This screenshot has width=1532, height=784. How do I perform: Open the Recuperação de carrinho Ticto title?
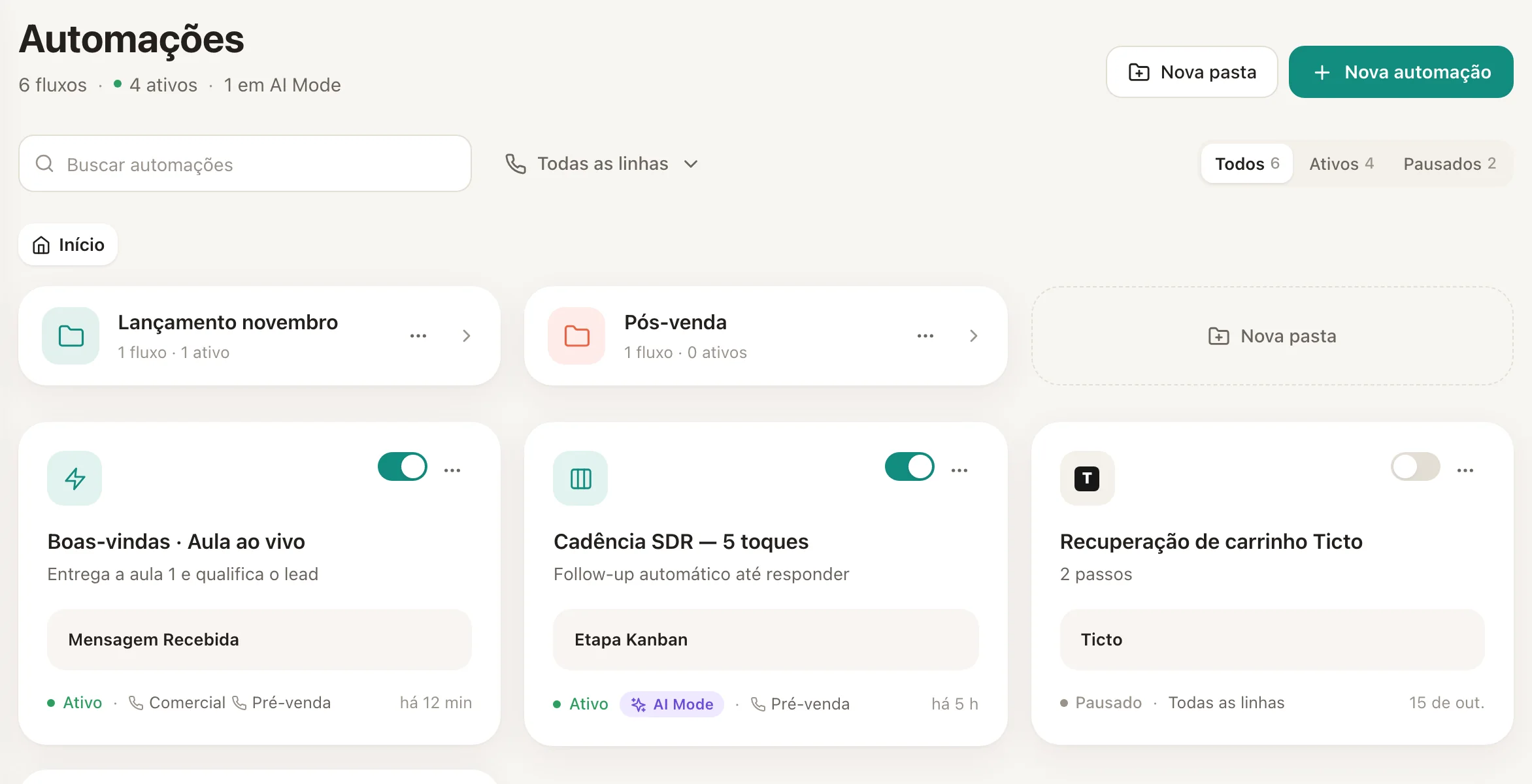click(x=1211, y=542)
